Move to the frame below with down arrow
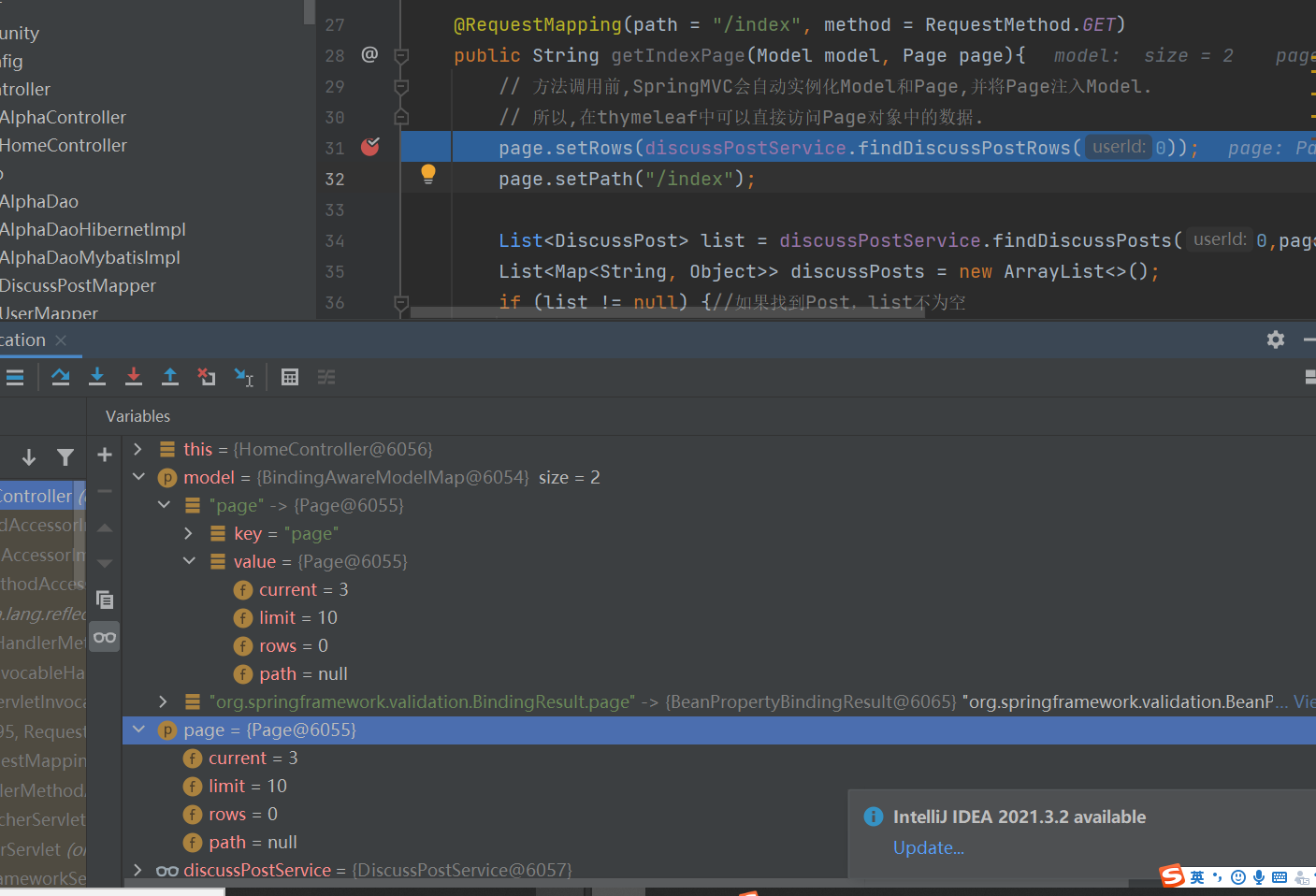1316x896 pixels. click(x=29, y=456)
